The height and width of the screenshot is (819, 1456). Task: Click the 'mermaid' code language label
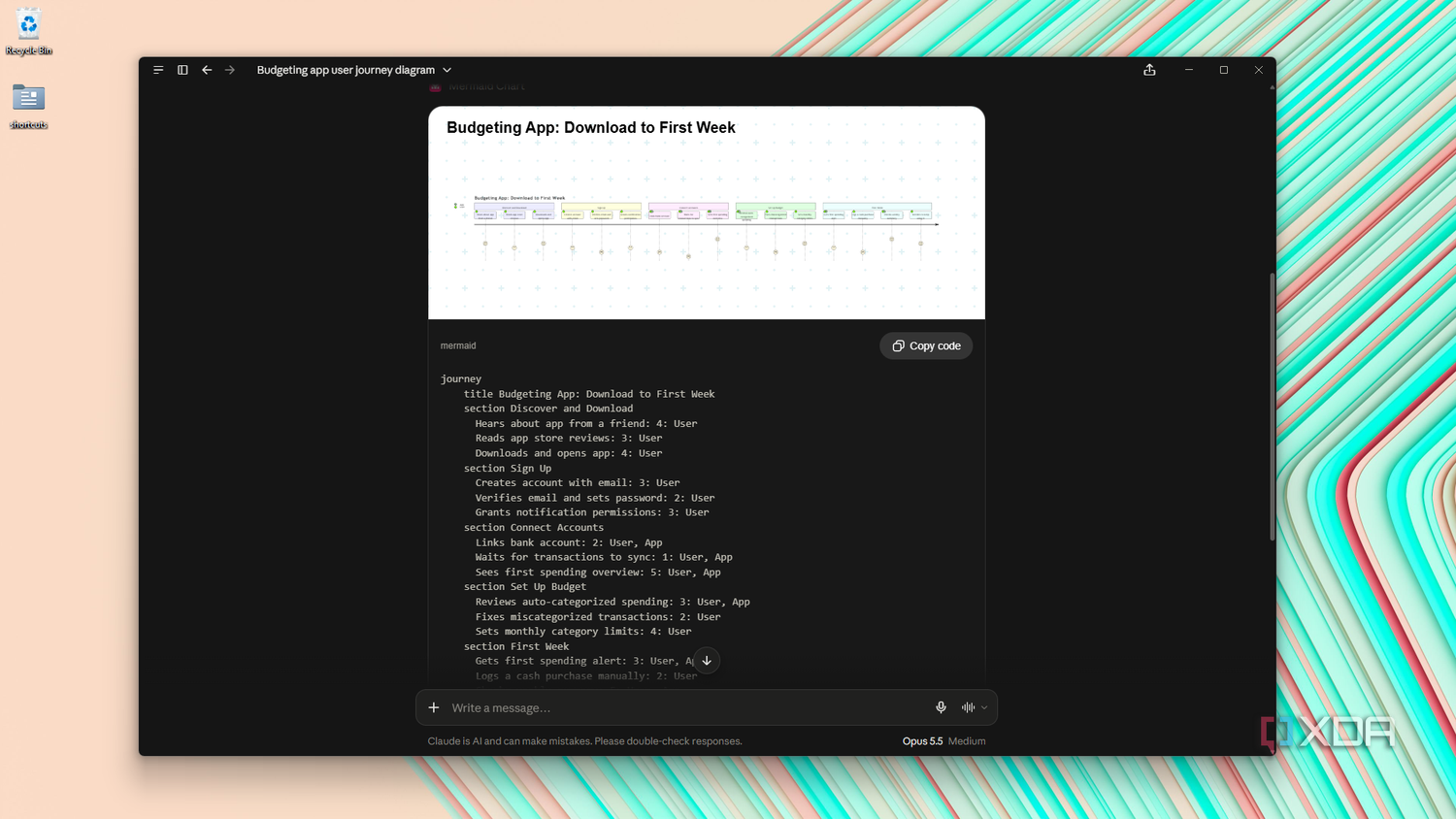point(458,345)
